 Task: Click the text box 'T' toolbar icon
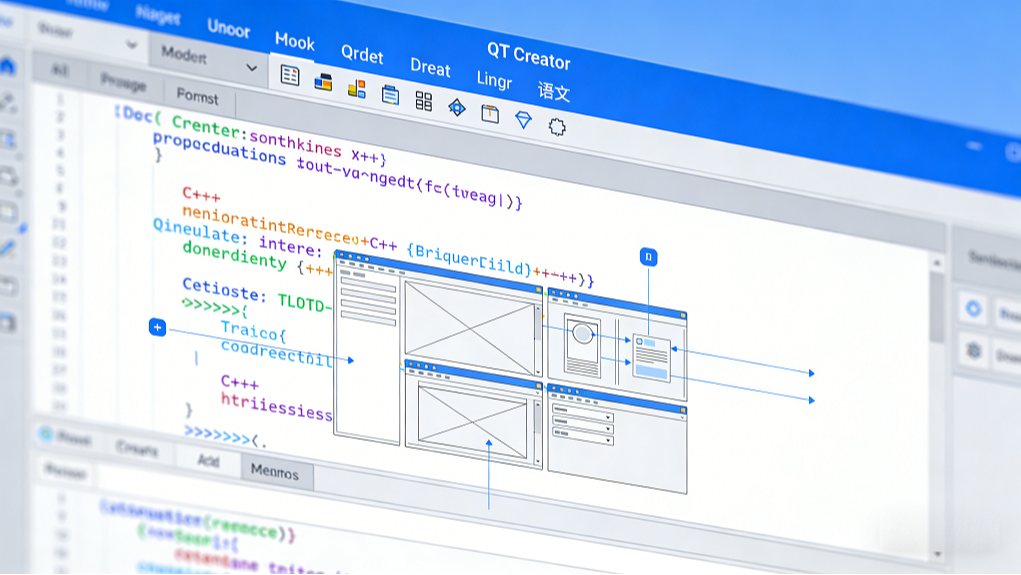click(x=490, y=114)
